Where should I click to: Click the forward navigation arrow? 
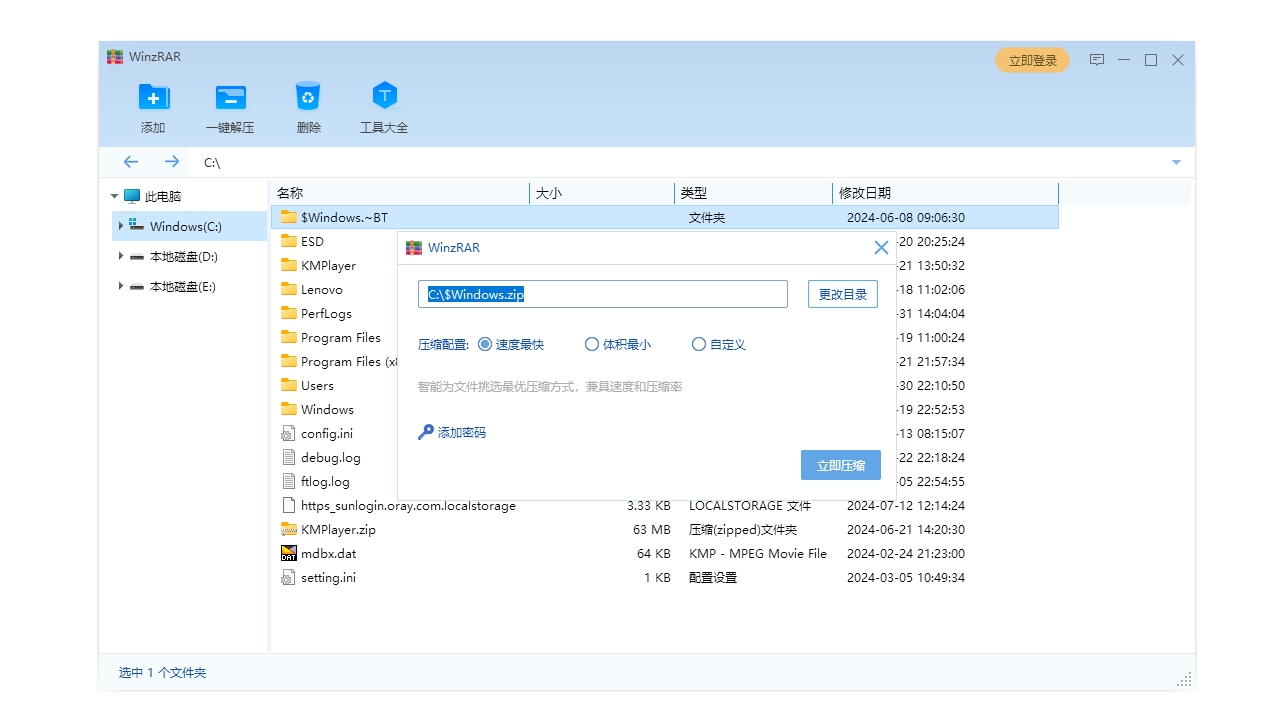(171, 161)
